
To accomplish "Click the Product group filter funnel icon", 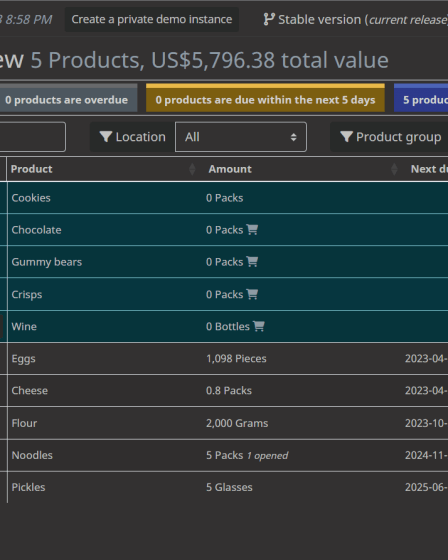I will pos(346,137).
